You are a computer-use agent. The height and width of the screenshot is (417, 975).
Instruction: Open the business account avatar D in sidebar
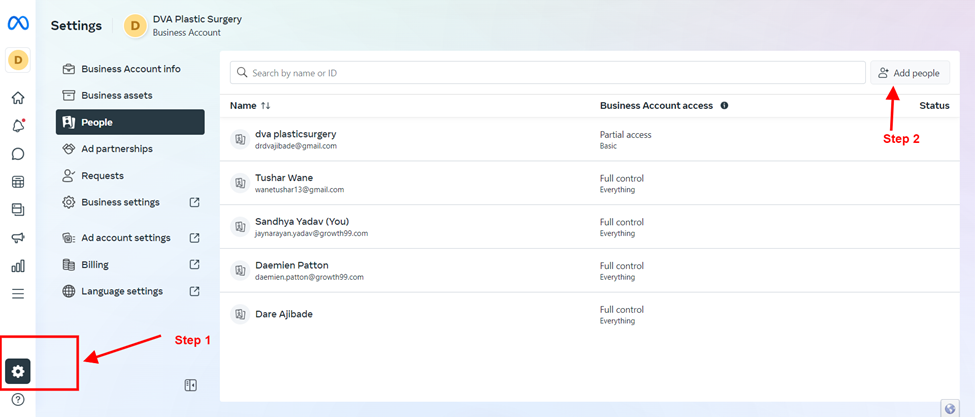pos(18,60)
